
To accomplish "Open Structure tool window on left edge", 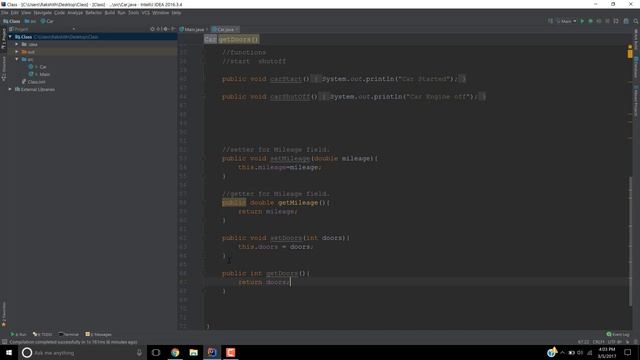I will pos(4,68).
